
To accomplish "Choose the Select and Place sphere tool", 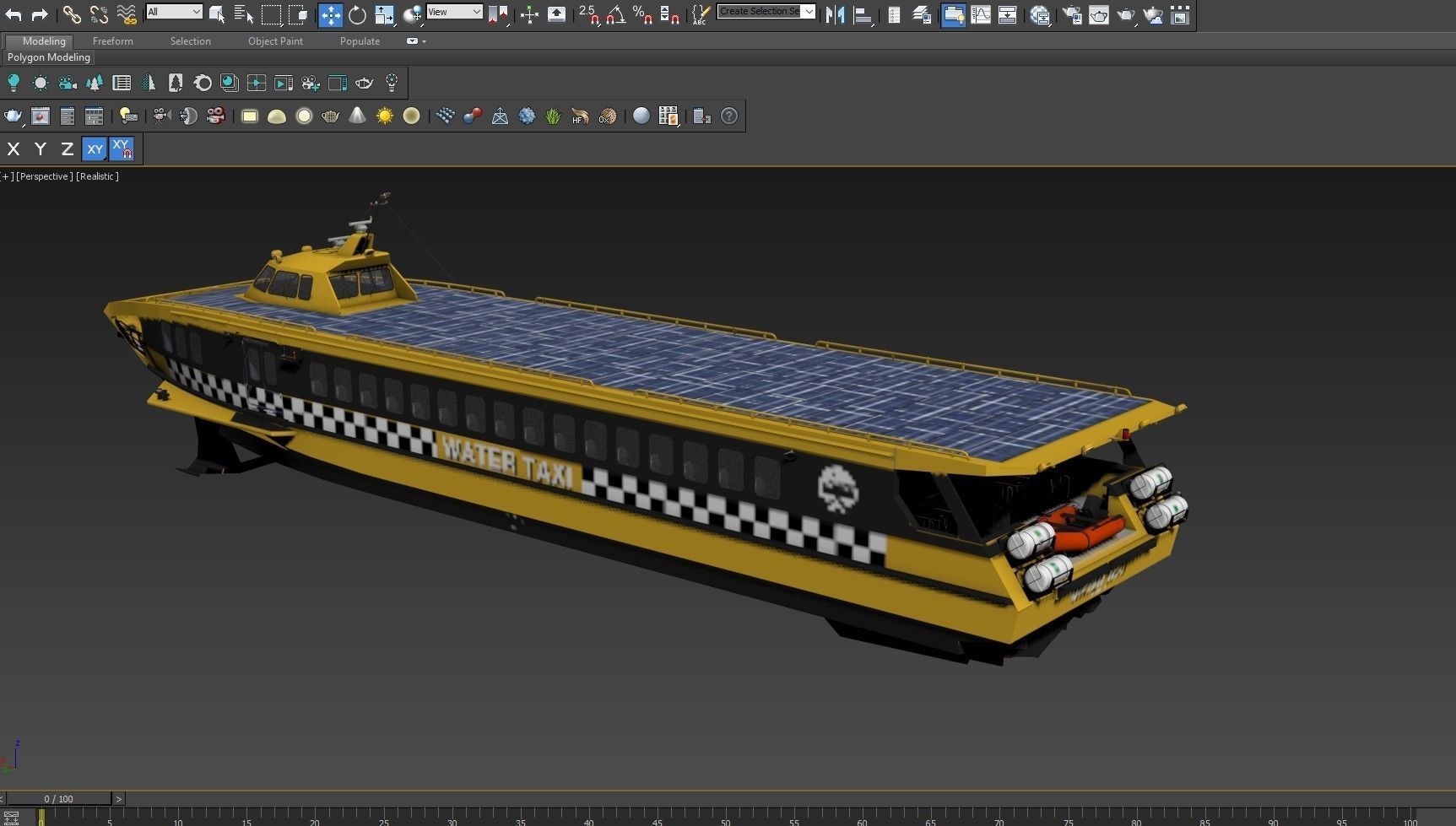I will click(412, 14).
